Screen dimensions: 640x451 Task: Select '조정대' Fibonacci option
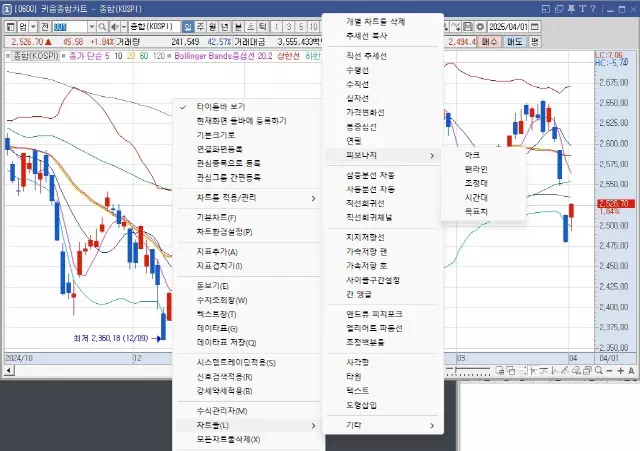tap(483, 184)
